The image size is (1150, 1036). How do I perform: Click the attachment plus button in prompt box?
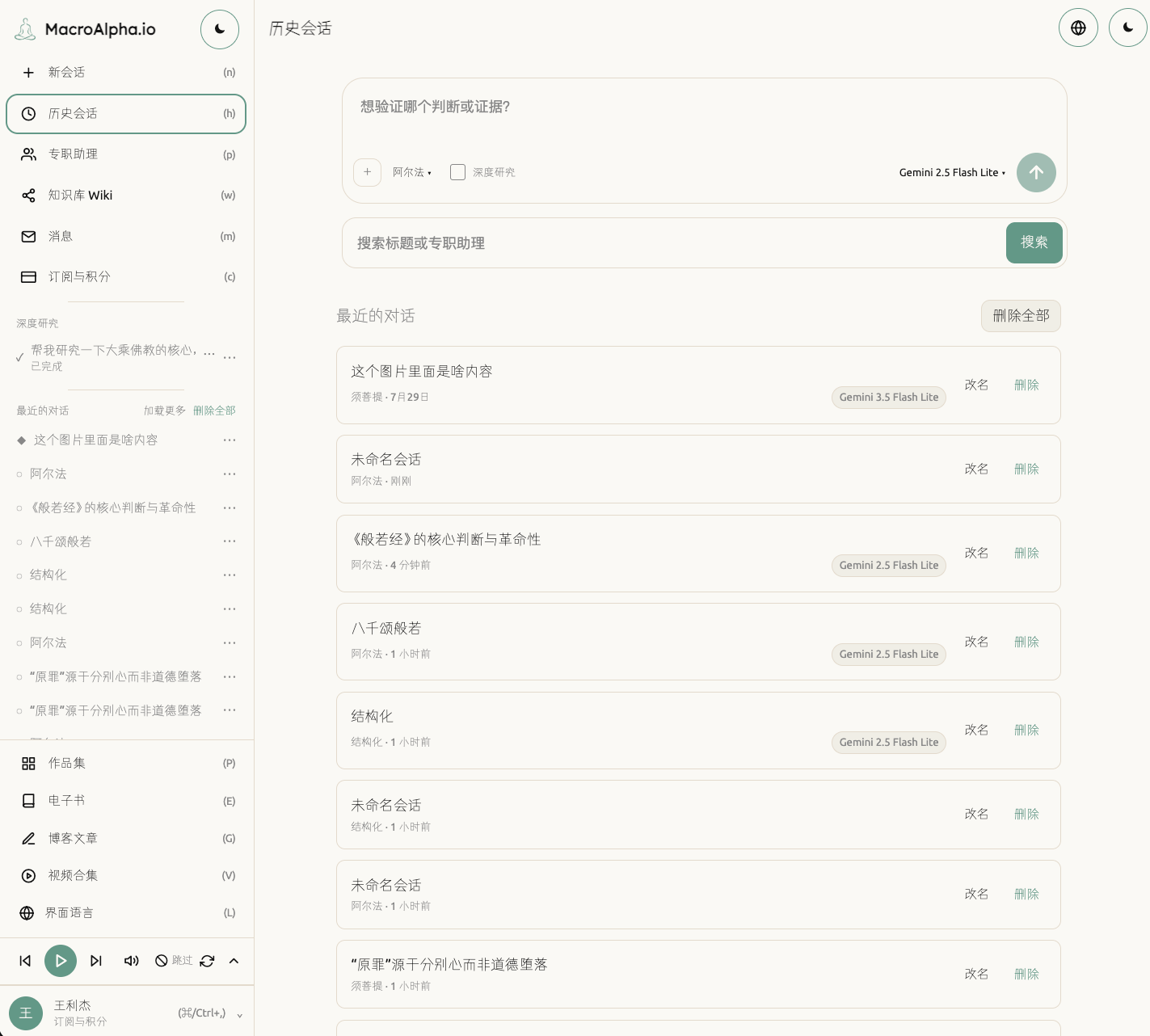[x=367, y=172]
